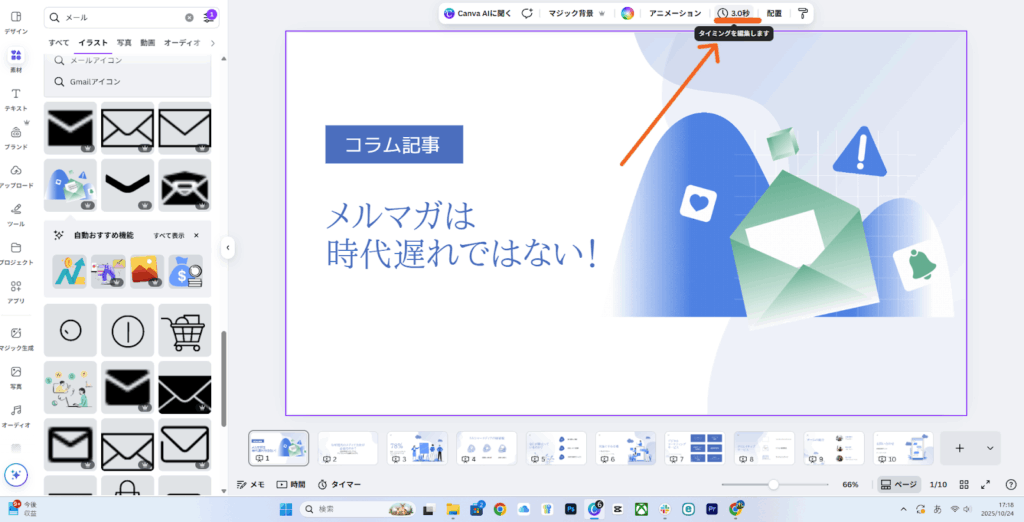Click the paint roller style copy icon

point(802,13)
